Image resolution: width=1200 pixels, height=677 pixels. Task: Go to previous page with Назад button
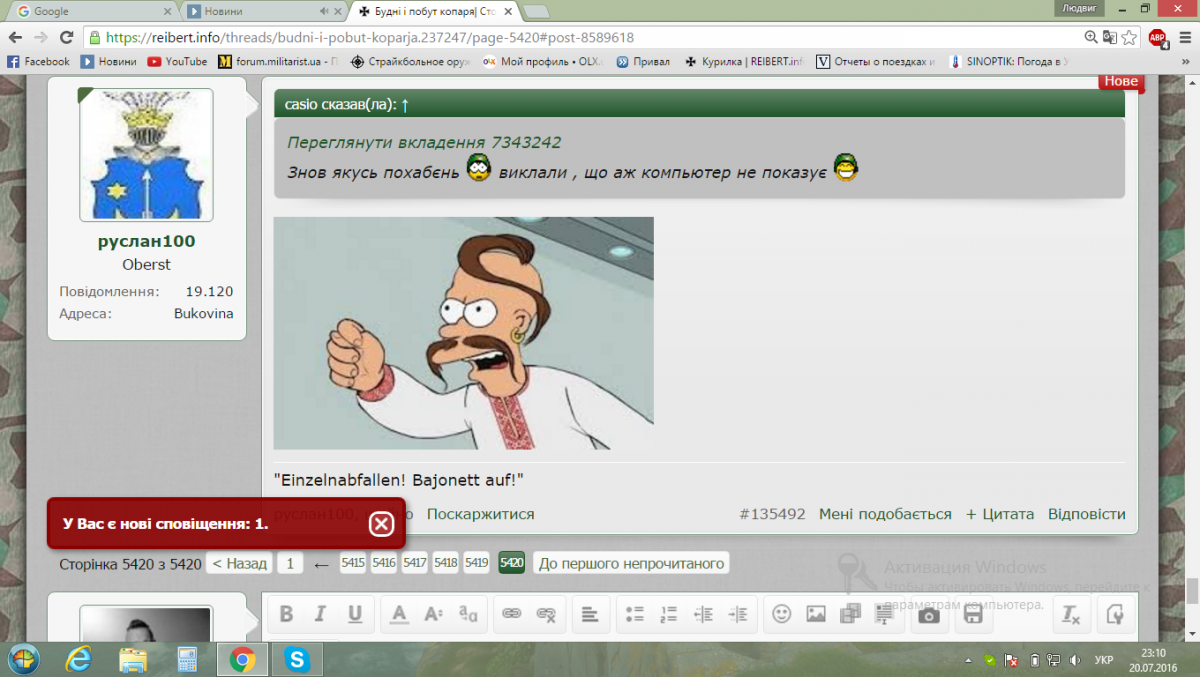(x=240, y=563)
